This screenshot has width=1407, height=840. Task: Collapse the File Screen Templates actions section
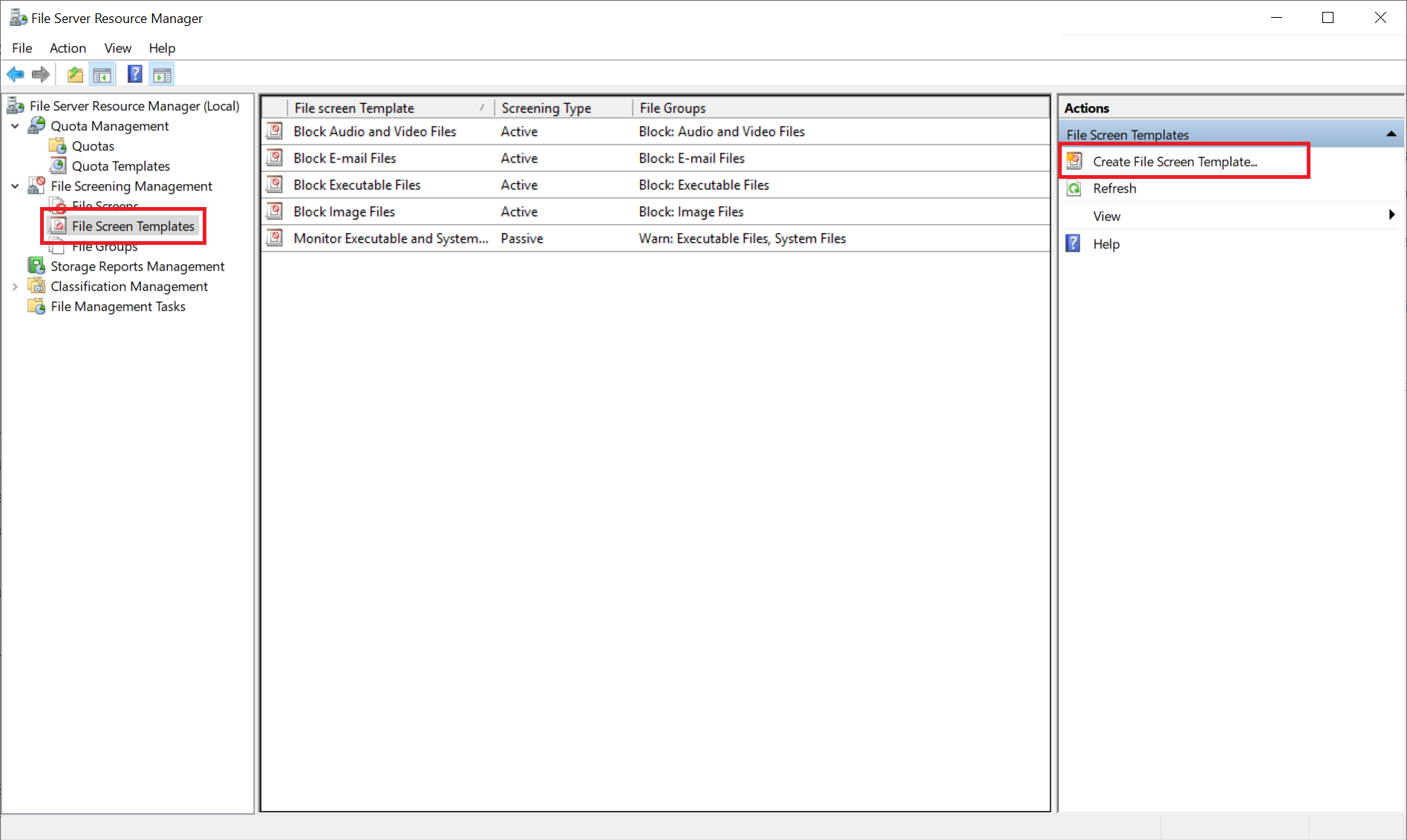point(1391,134)
